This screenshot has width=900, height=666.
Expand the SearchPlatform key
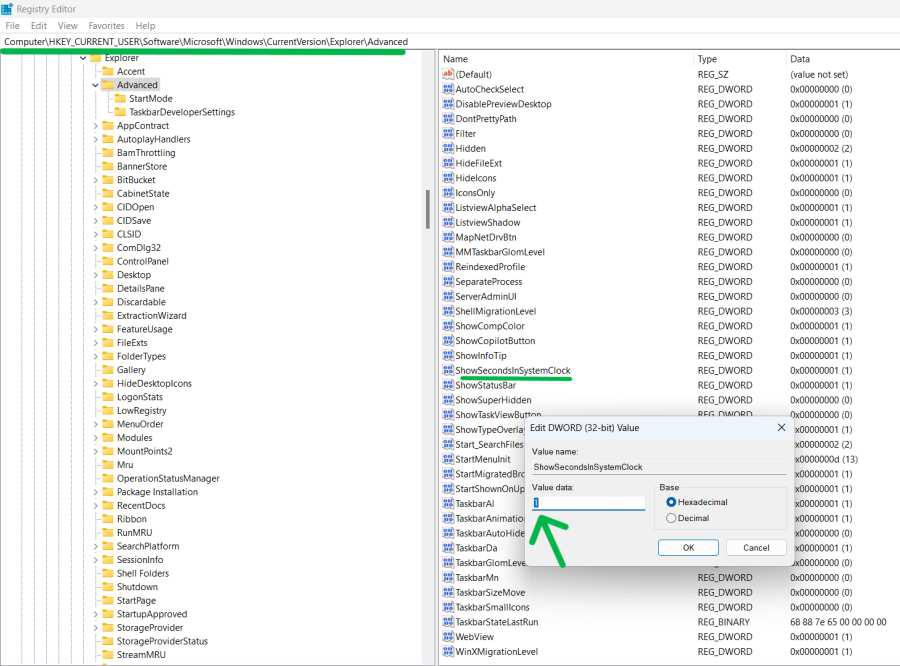click(x=95, y=546)
